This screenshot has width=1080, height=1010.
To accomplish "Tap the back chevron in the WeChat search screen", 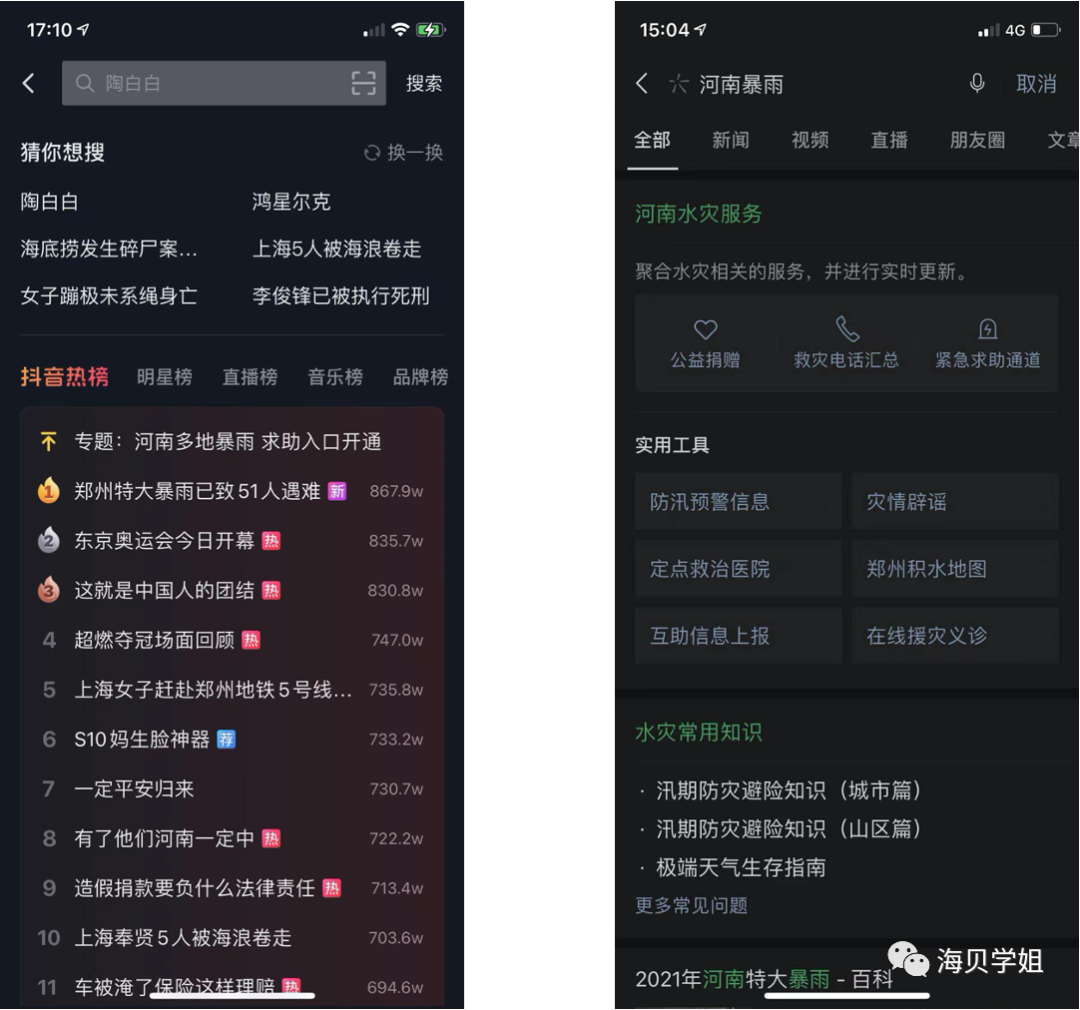I will click(x=641, y=83).
